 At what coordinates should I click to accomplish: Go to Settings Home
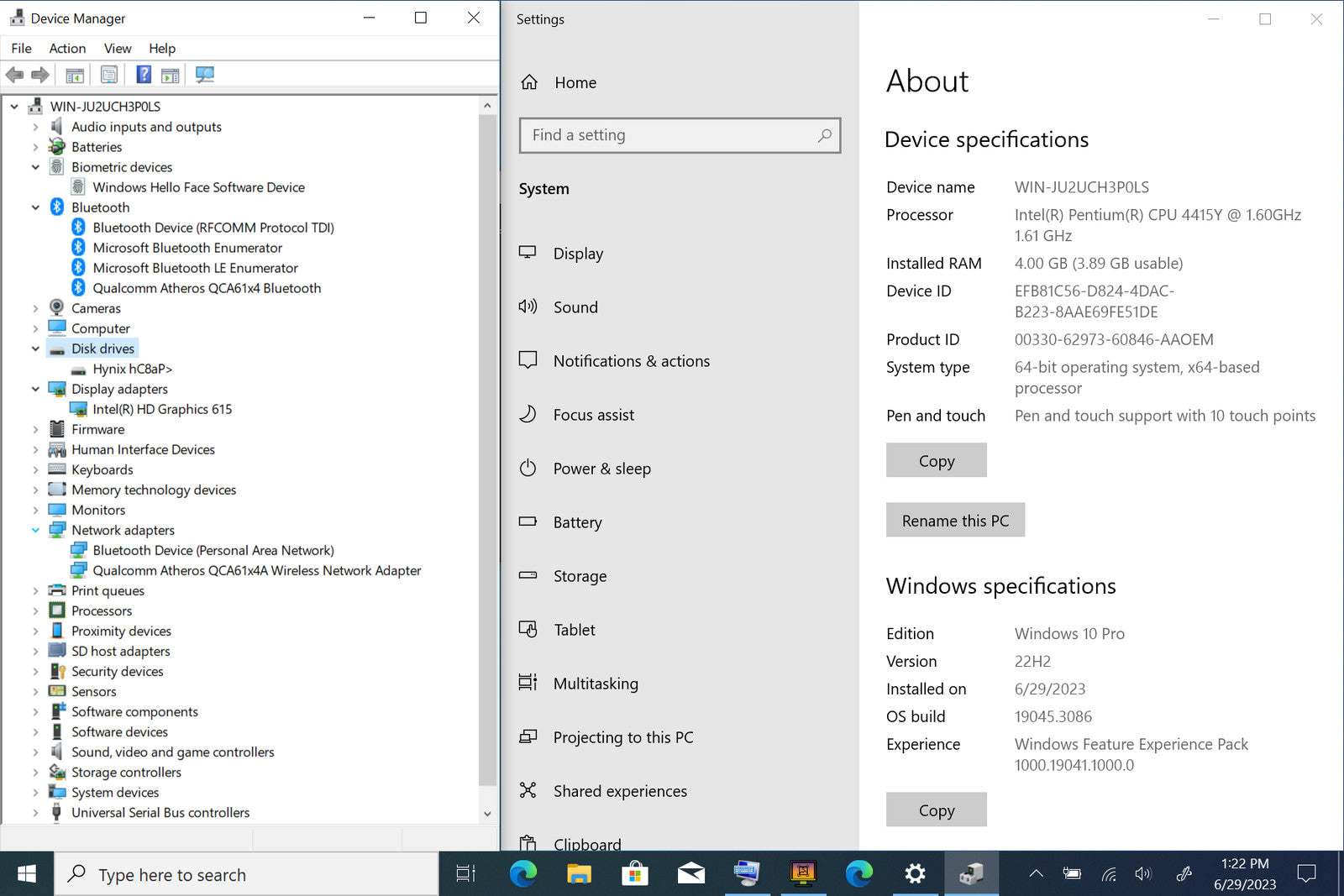(575, 82)
